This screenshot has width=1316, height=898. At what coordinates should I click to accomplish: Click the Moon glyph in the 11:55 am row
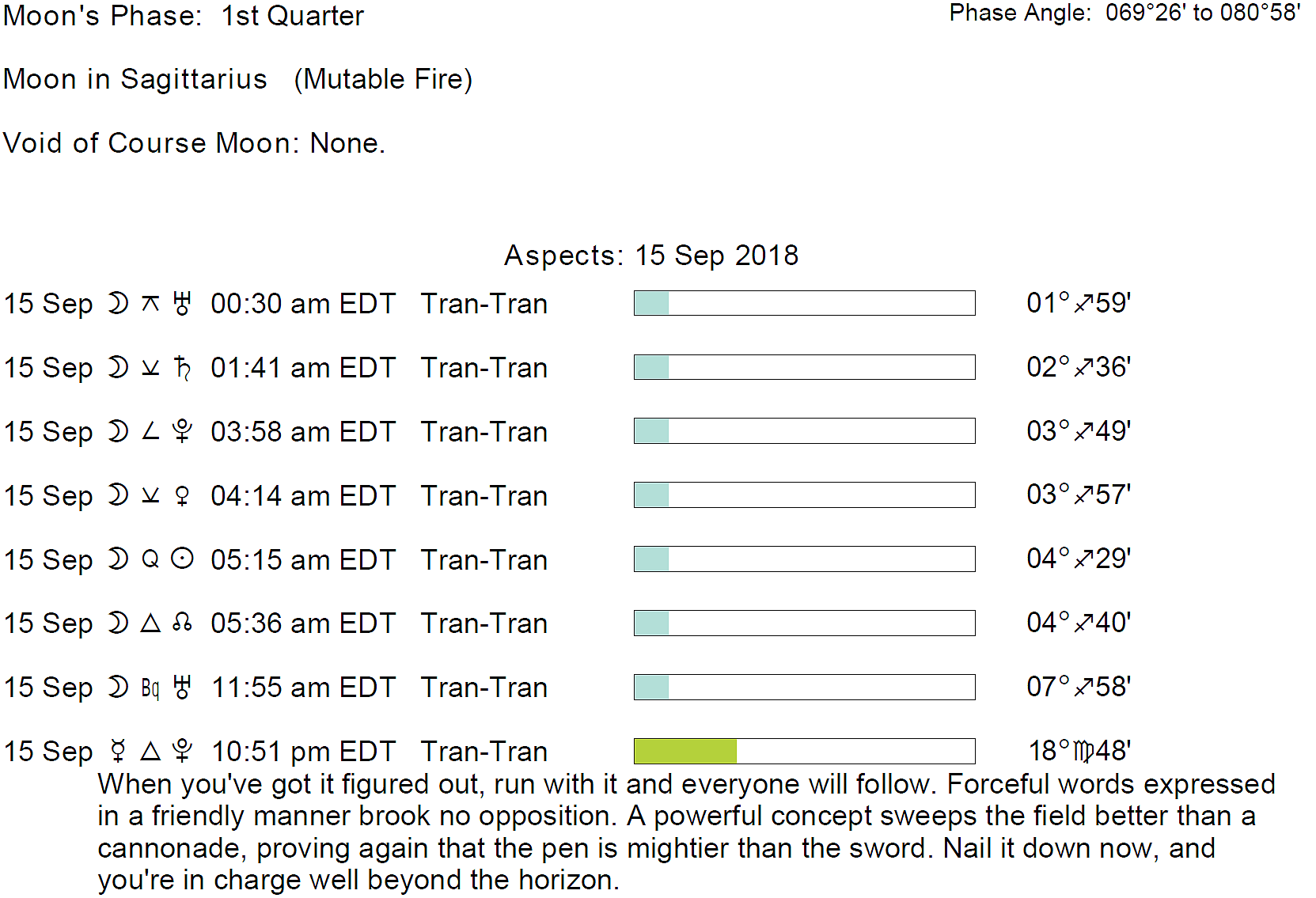click(118, 687)
